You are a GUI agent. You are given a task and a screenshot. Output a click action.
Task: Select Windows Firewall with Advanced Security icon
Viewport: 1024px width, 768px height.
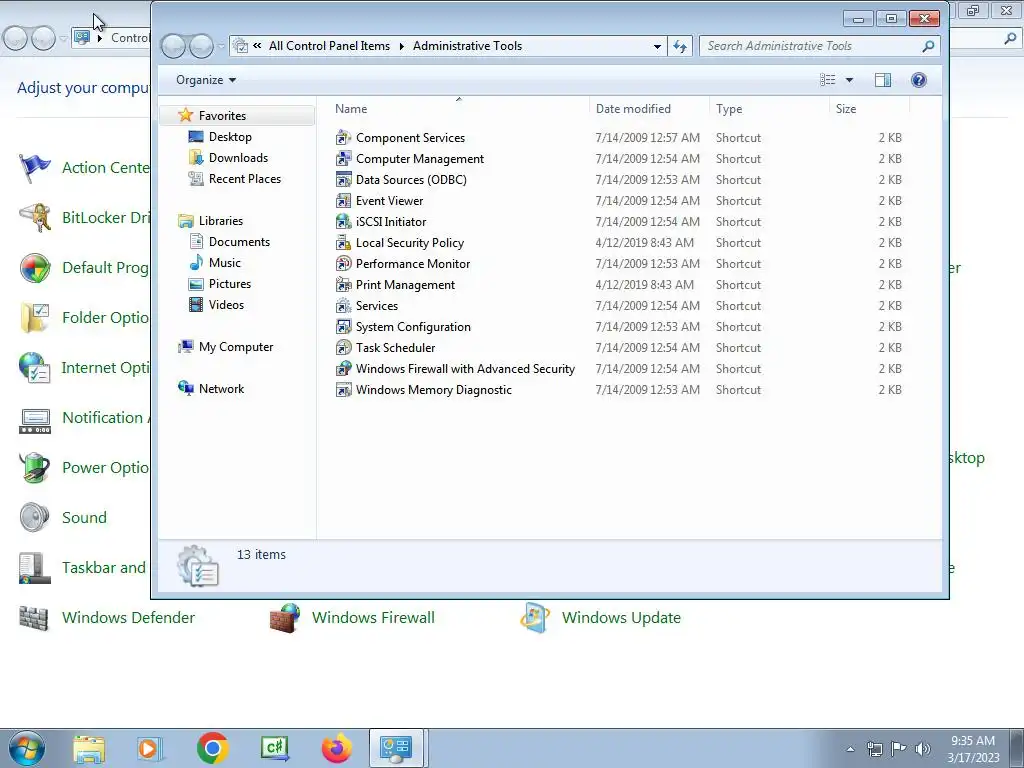pos(344,368)
